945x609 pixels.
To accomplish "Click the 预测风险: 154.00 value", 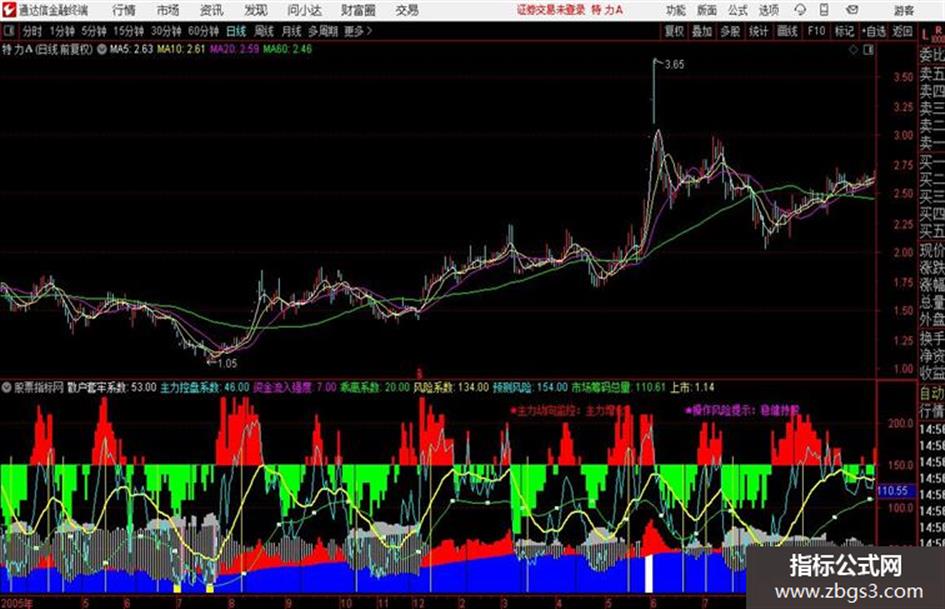I will pyautogui.click(x=530, y=387).
